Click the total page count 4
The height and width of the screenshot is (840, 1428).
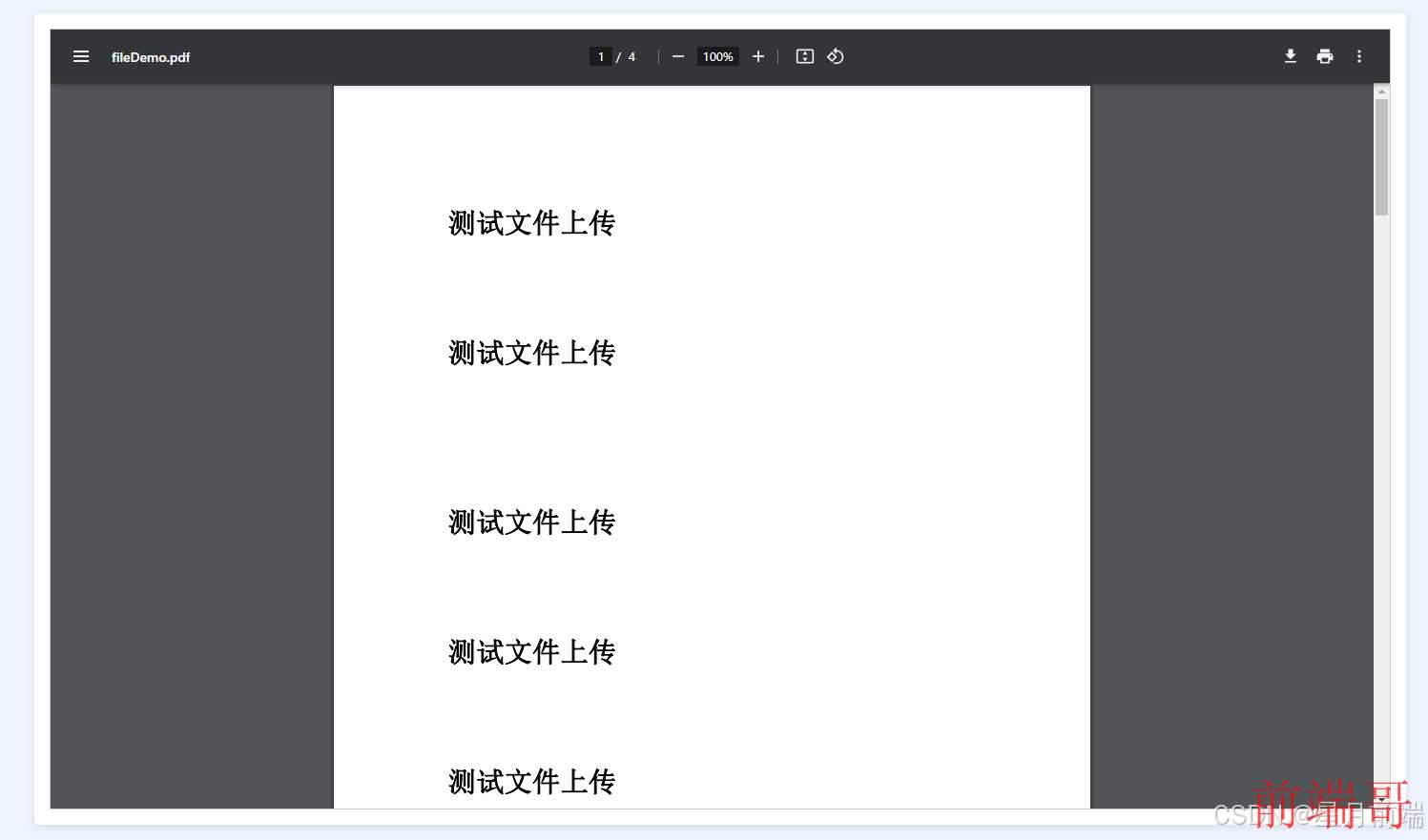[x=631, y=56]
